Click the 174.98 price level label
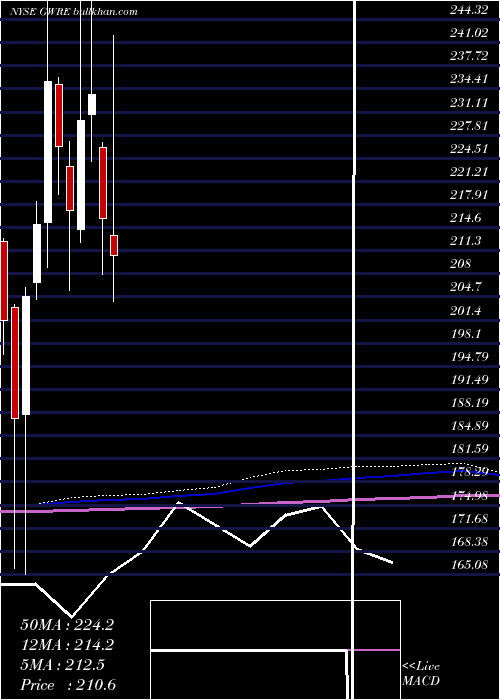Viewport: 500px width, 700px height. [x=468, y=495]
